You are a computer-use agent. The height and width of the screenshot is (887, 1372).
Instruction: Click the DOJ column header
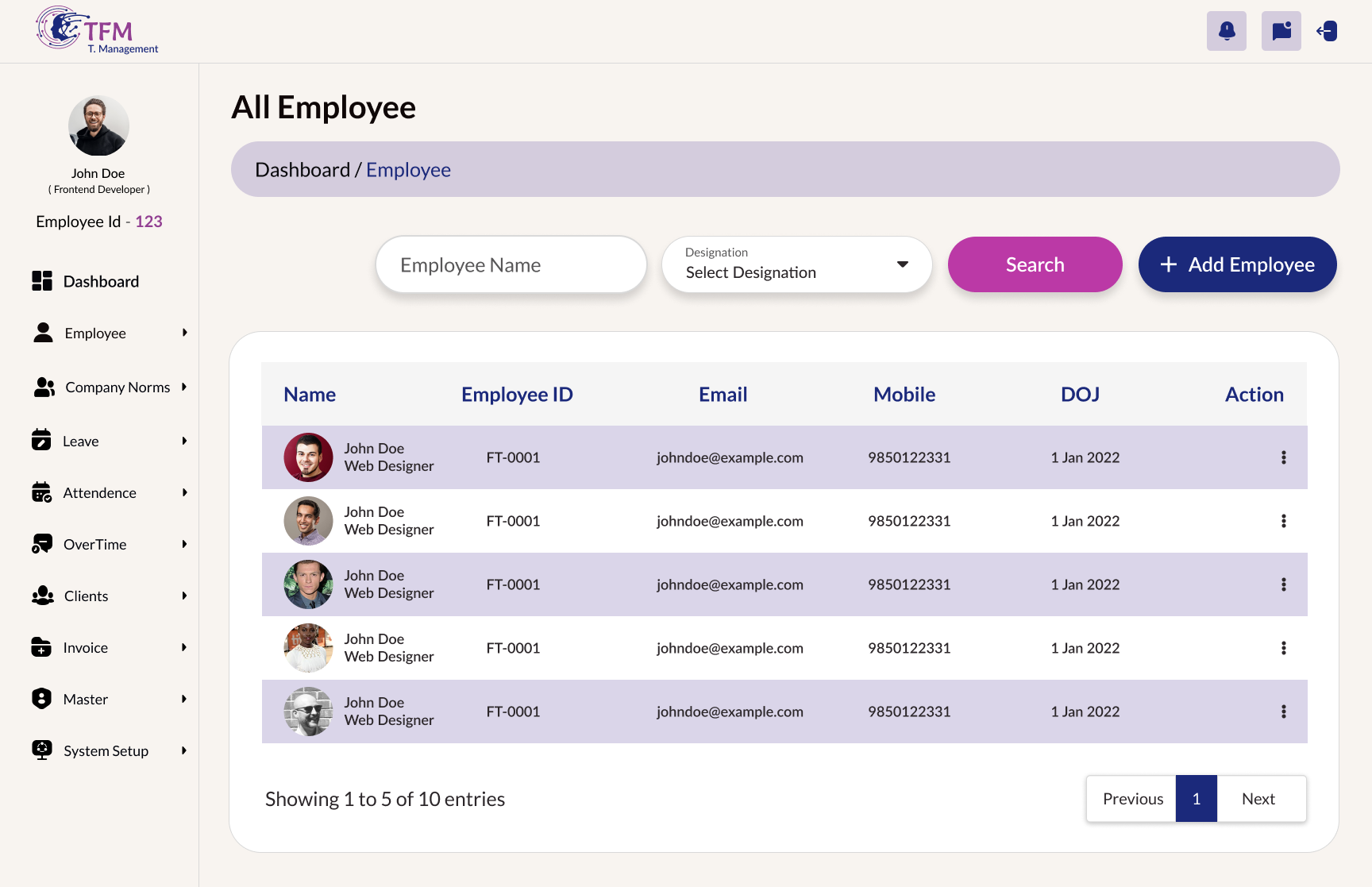click(1080, 395)
